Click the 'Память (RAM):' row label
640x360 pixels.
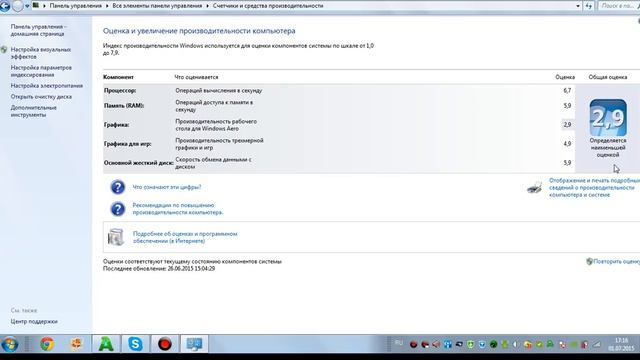click(x=124, y=106)
